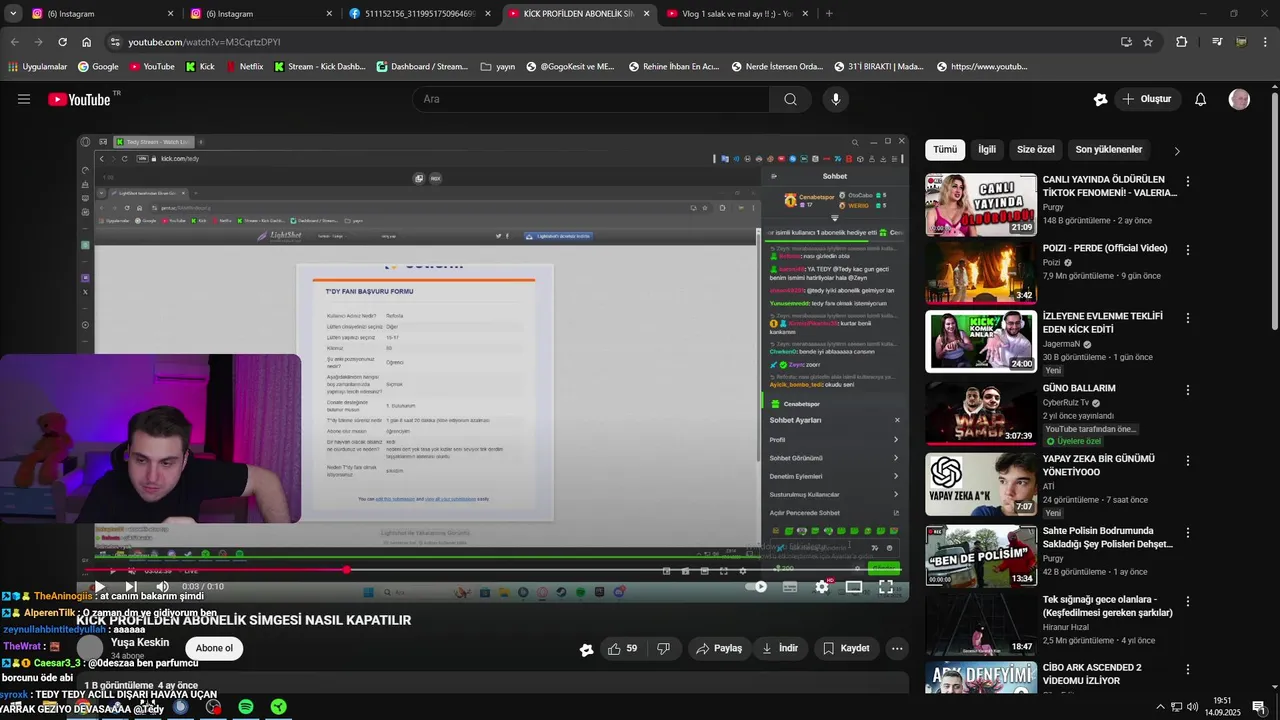
Task: Open YAPAY ZEKA BİR GÜNÜMÜ thumbnail
Action: click(981, 484)
